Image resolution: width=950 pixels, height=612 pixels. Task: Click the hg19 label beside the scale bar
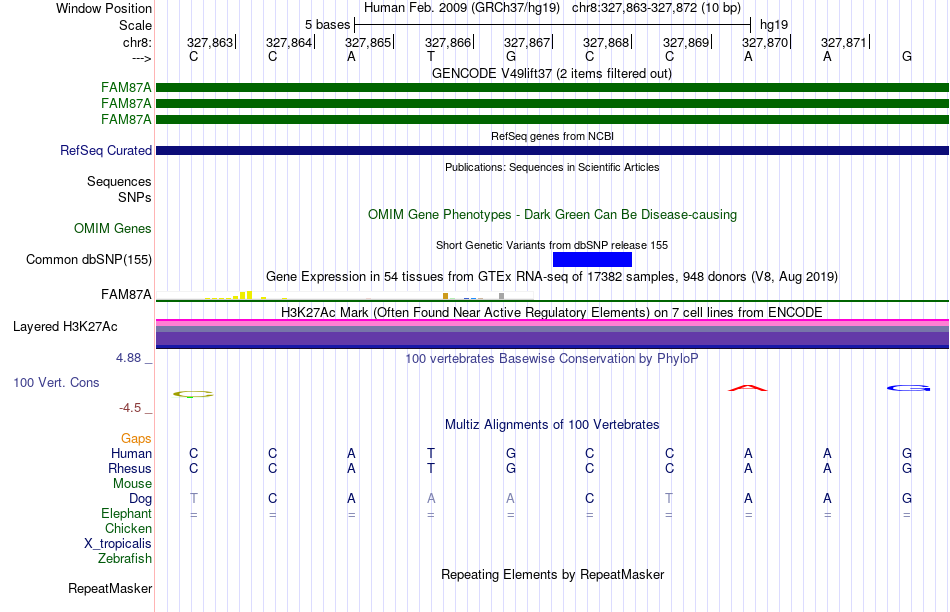[x=774, y=25]
